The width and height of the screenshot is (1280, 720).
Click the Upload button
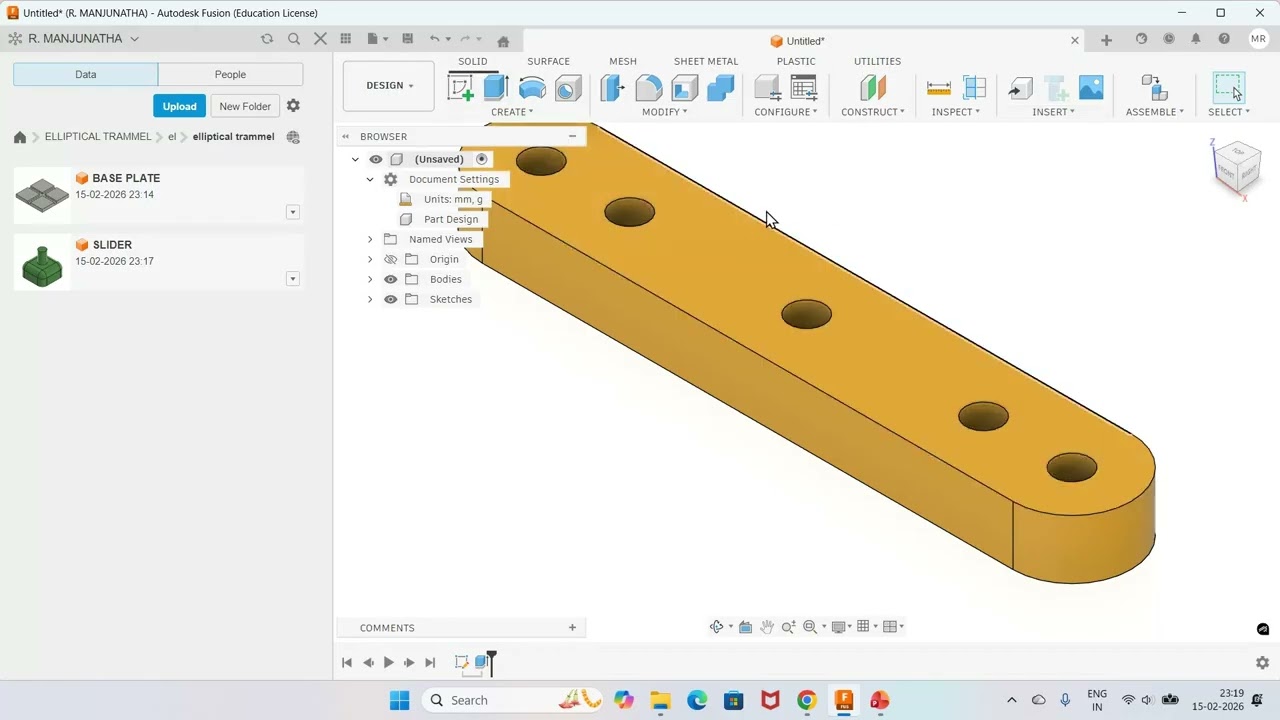pos(180,106)
